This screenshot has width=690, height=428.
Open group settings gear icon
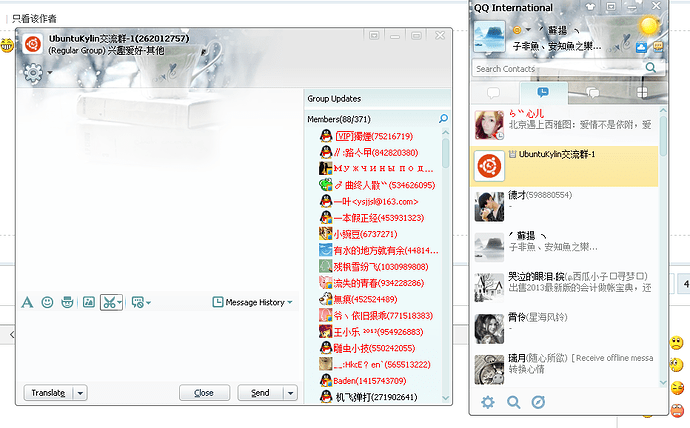33,73
